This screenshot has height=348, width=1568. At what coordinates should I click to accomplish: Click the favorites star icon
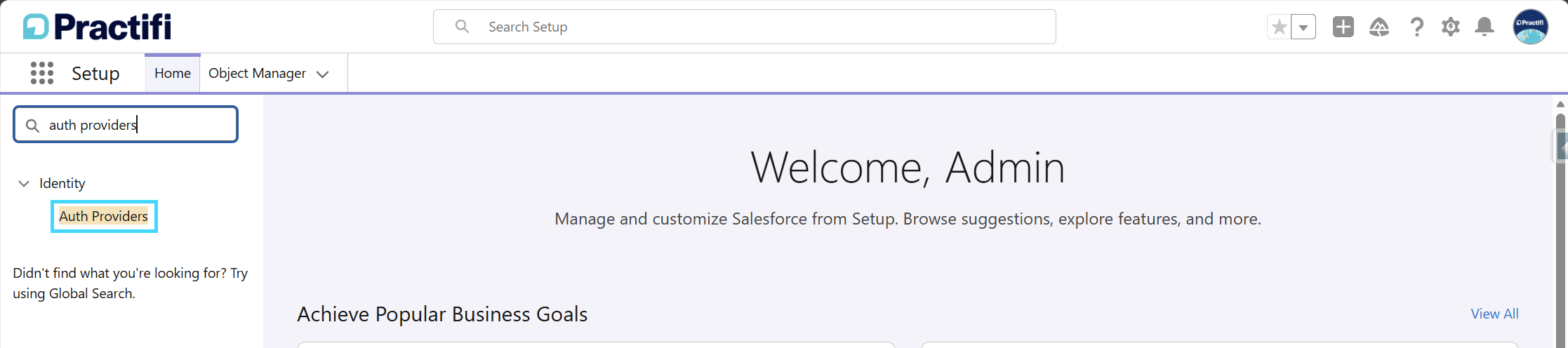[x=1279, y=27]
